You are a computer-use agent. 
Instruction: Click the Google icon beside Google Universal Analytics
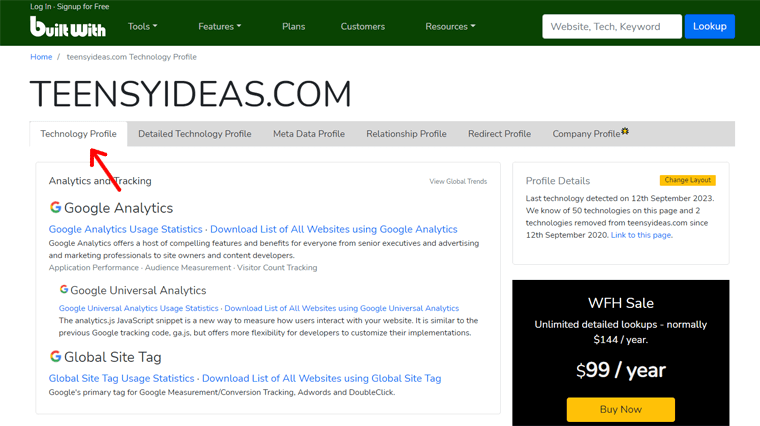click(x=63, y=289)
